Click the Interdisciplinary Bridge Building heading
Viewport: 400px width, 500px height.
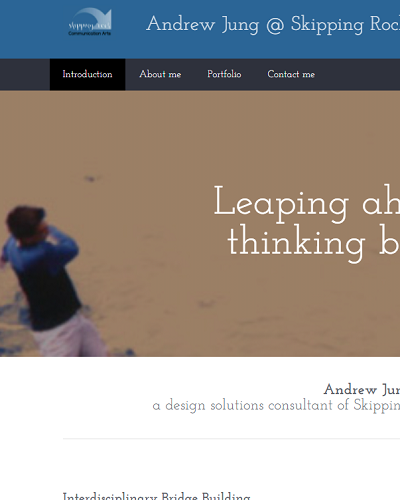click(x=157, y=496)
